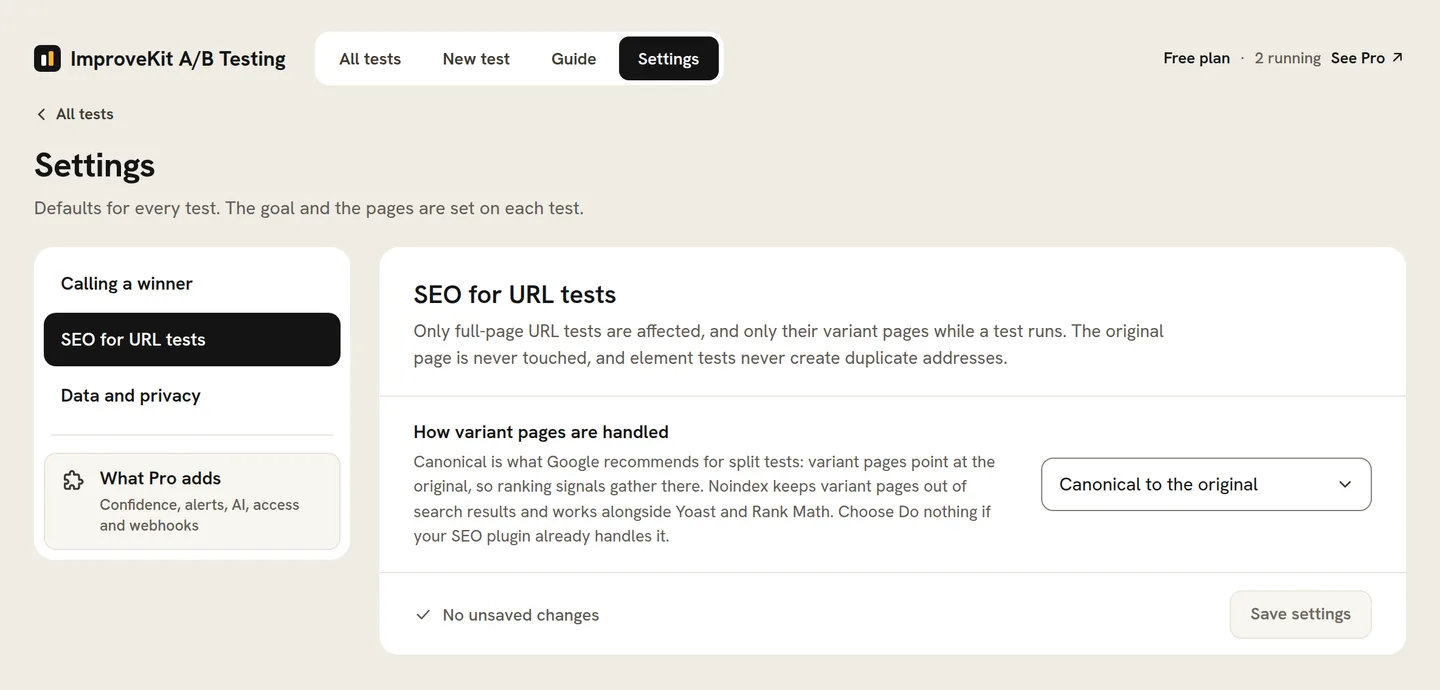Click the Confidence, alerts, AI description text
This screenshot has height=690, width=1440.
pyautogui.click(x=199, y=515)
